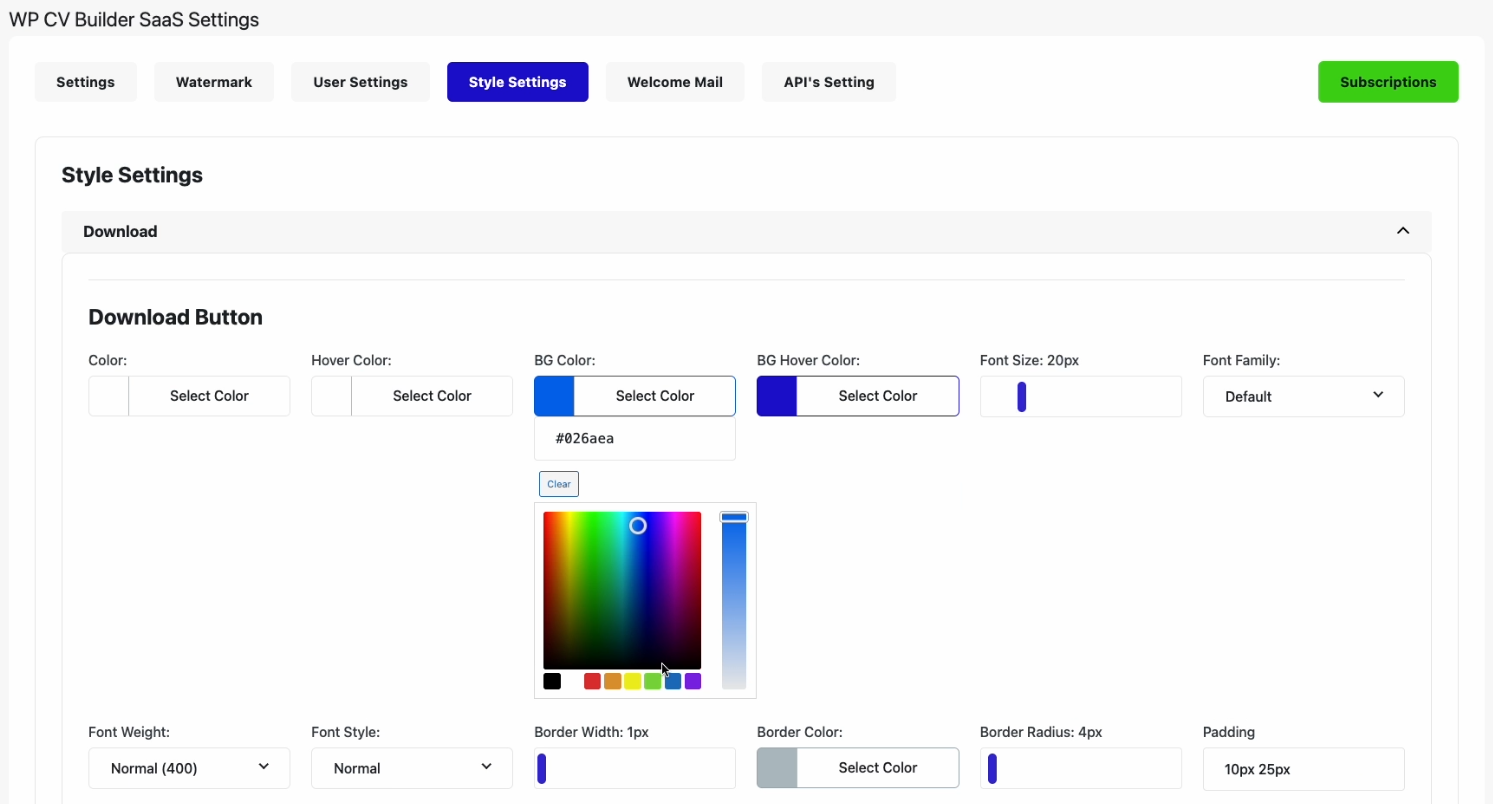Collapse the Download accordion section

point(746,231)
